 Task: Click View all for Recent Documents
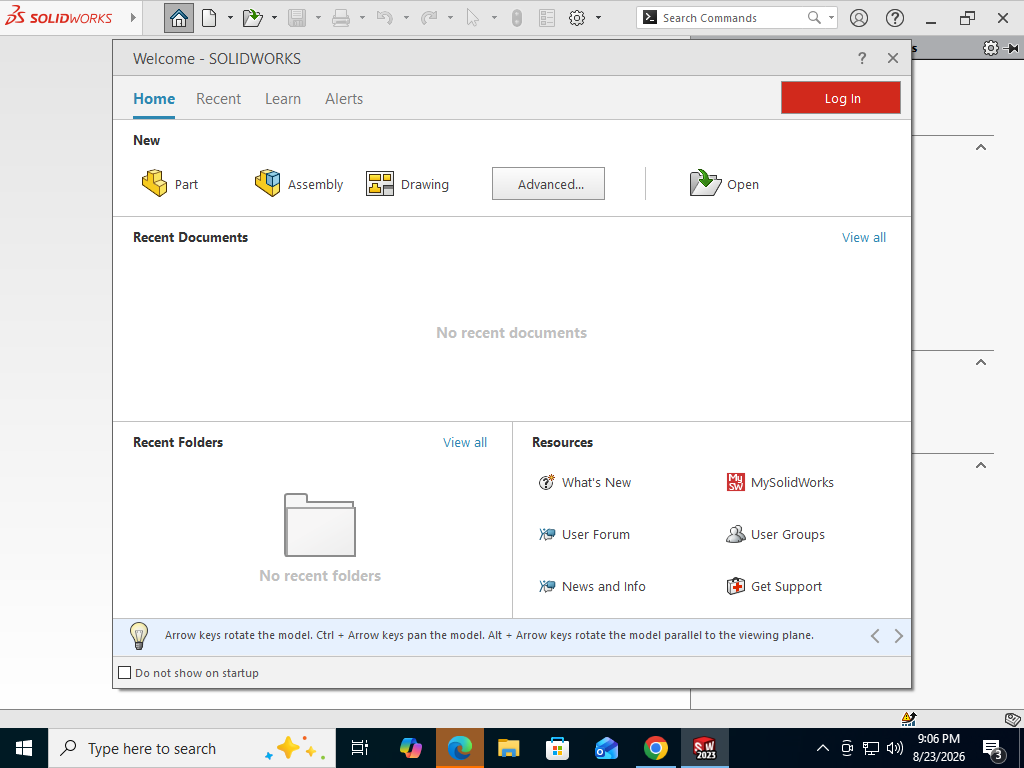coord(863,238)
